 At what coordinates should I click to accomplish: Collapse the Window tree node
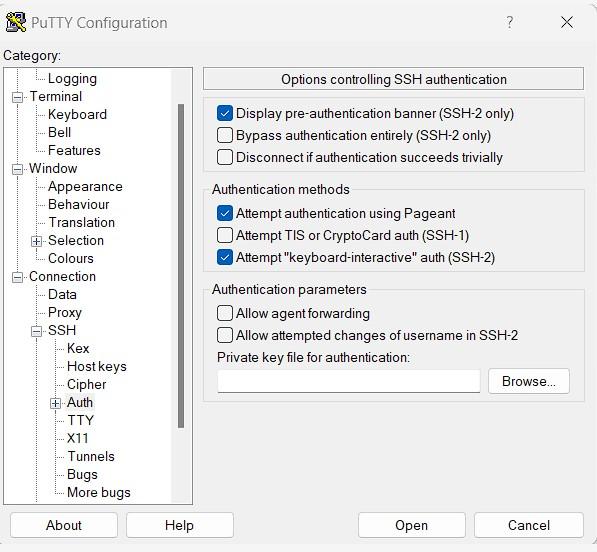pyautogui.click(x=18, y=169)
